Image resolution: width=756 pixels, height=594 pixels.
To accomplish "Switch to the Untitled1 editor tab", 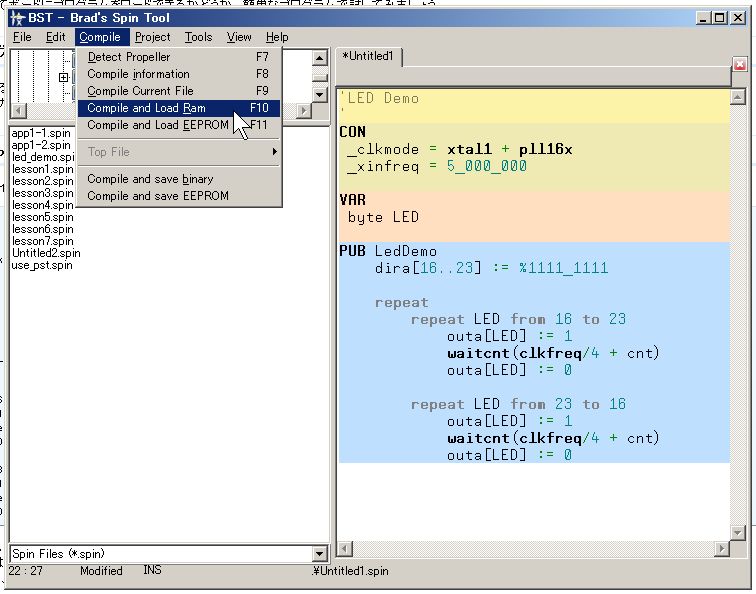I will coord(370,57).
